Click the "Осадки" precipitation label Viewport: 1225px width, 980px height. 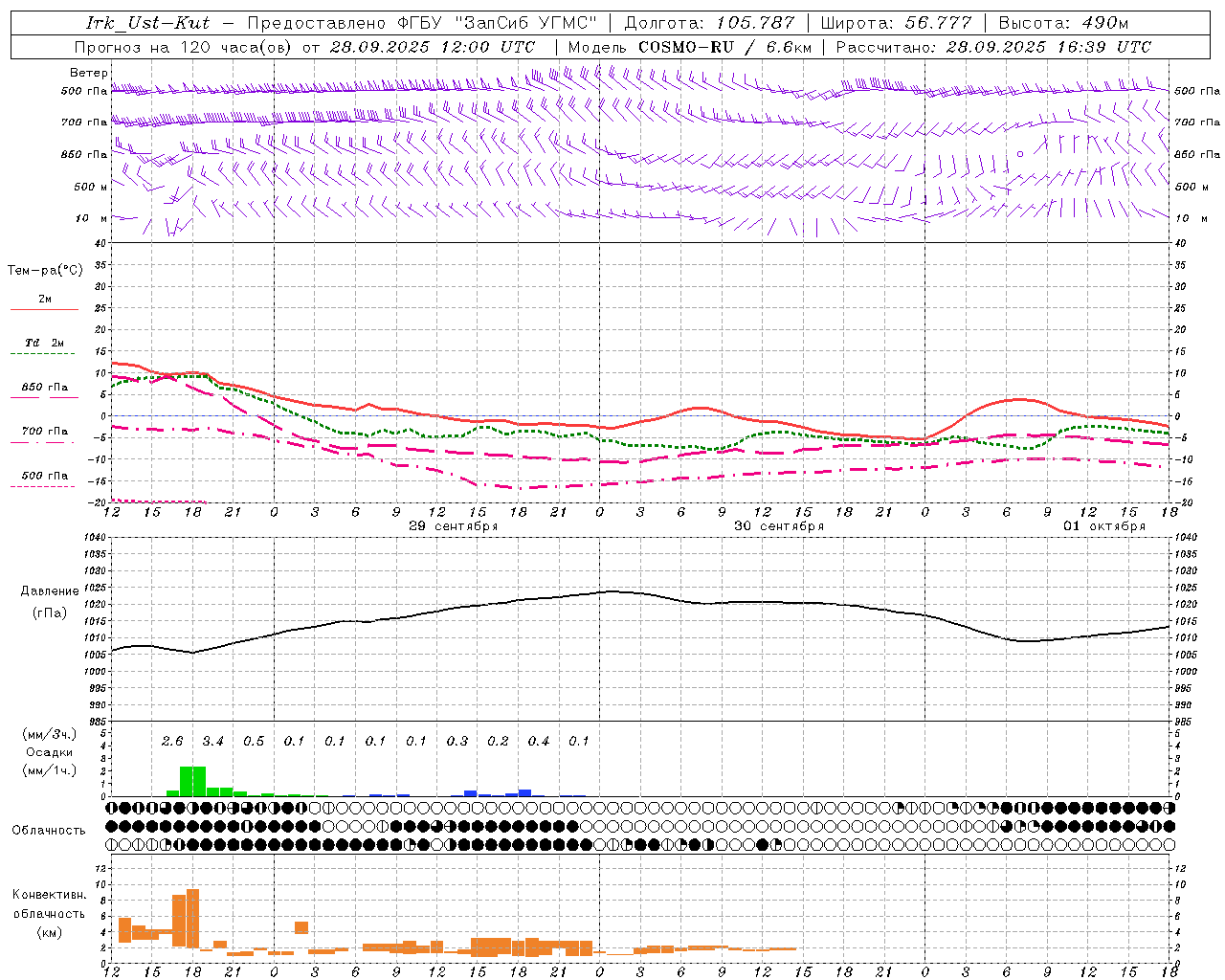coord(49,752)
